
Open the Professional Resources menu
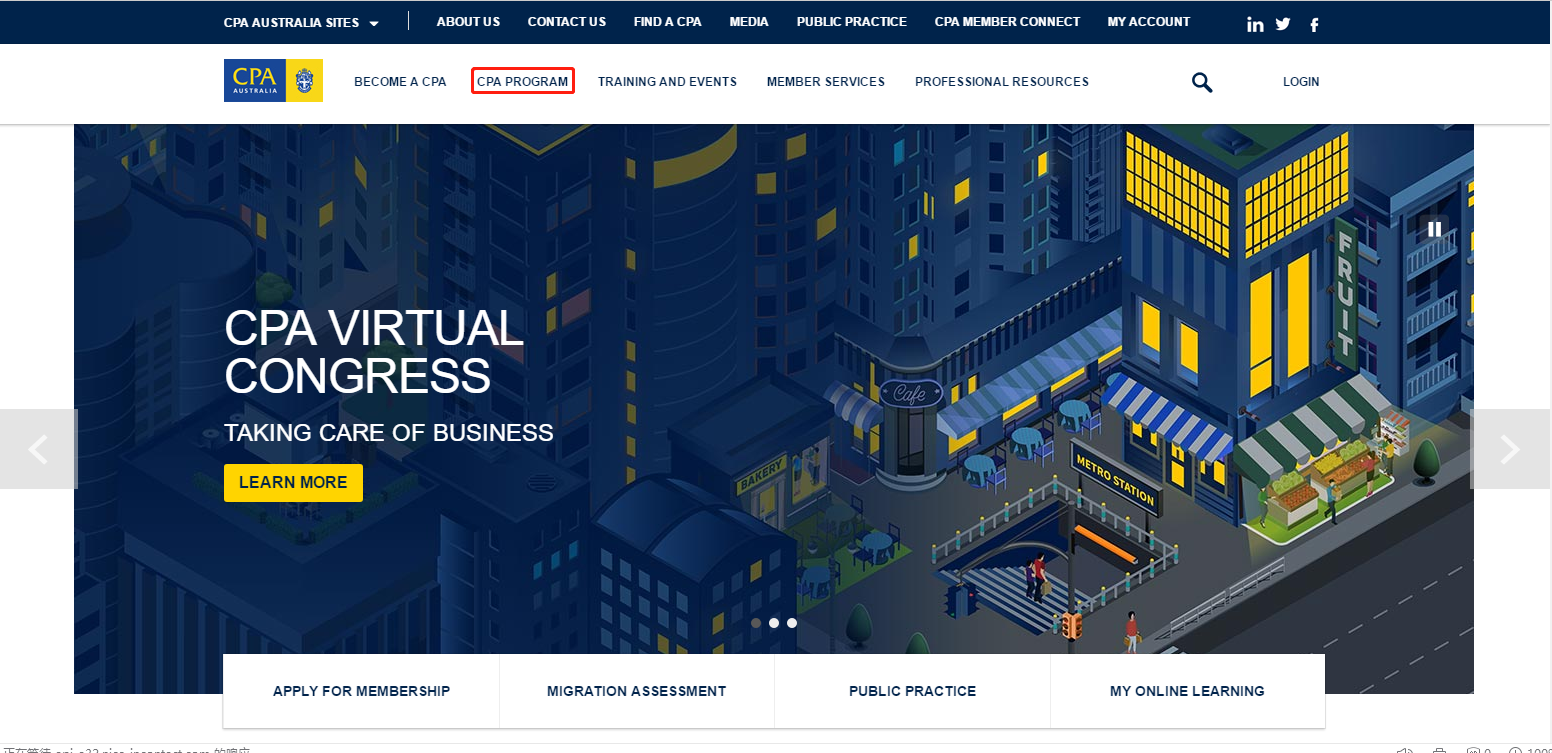pyautogui.click(x=1002, y=82)
